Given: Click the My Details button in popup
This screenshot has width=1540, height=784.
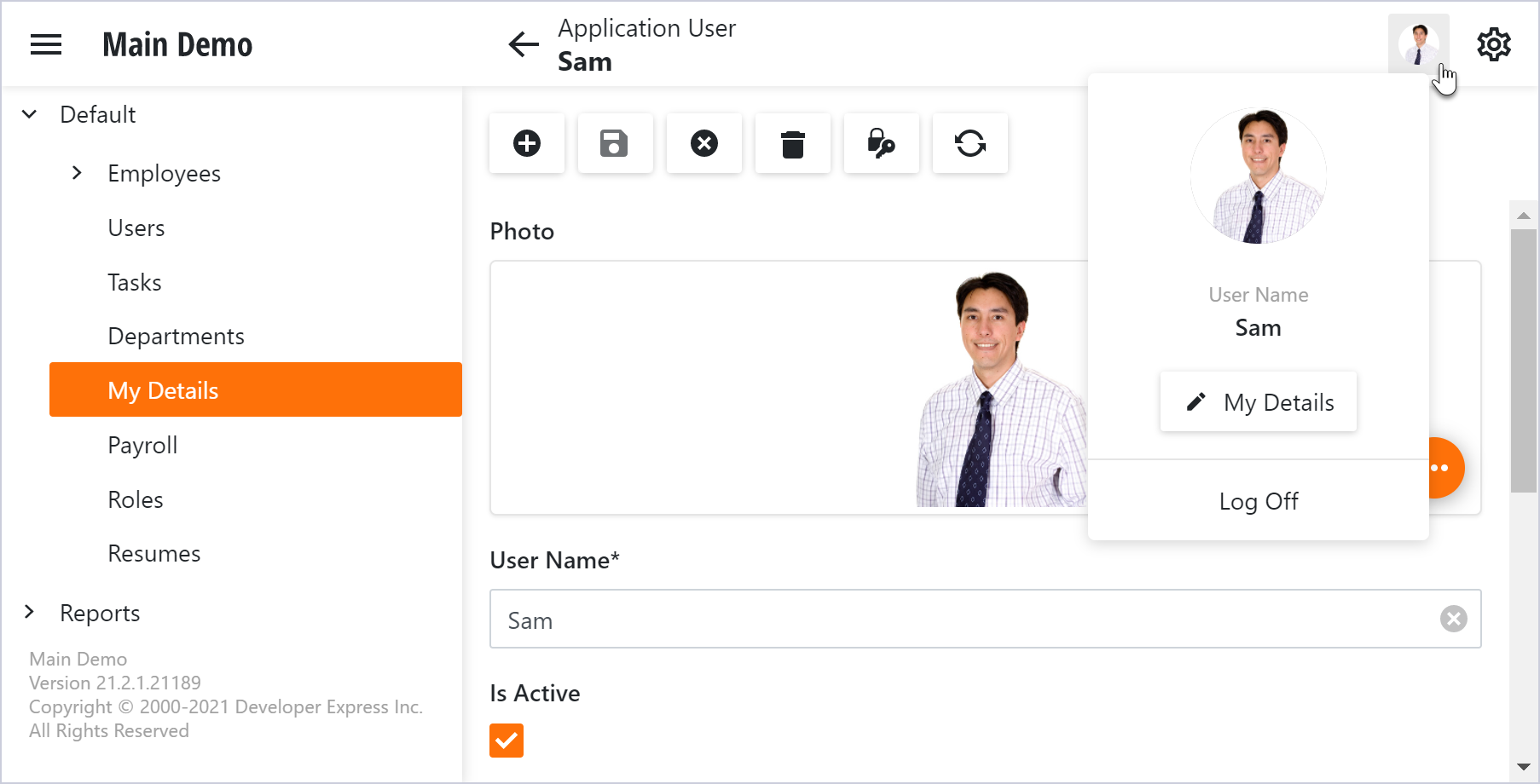Looking at the screenshot, I should pos(1258,402).
